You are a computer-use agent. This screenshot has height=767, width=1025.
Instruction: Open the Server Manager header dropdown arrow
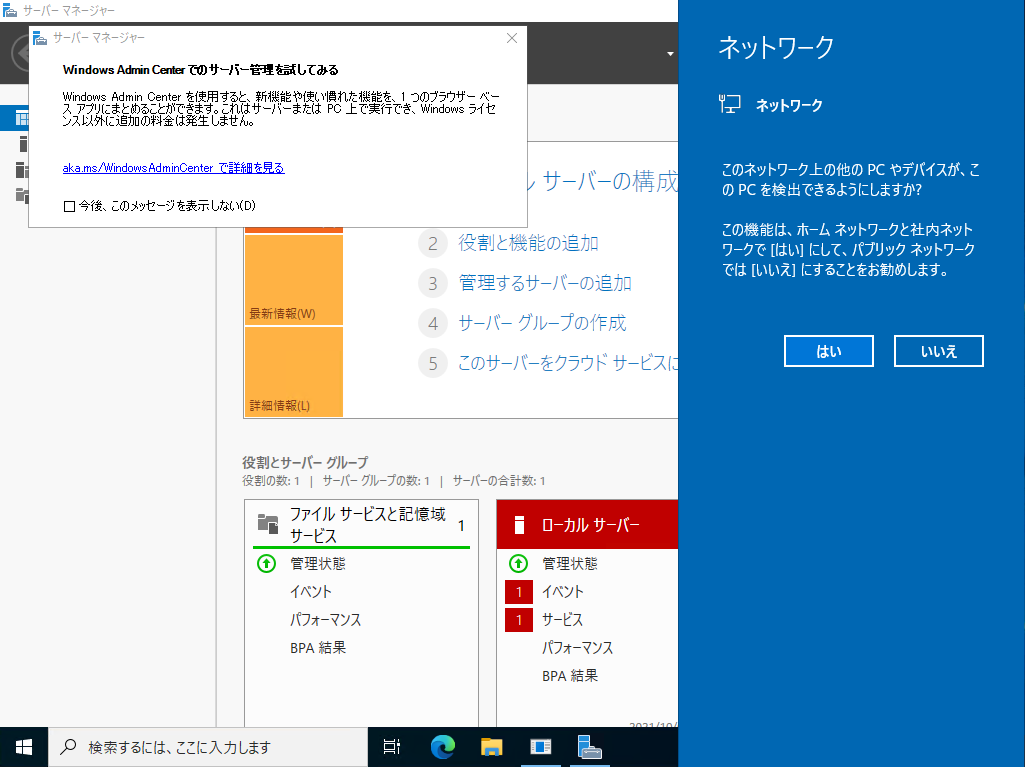tap(670, 54)
